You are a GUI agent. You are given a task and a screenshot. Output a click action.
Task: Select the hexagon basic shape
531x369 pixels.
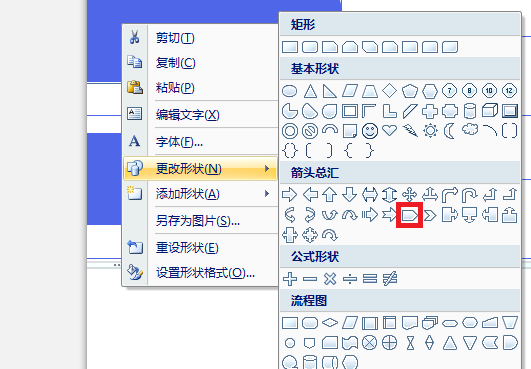430,91
